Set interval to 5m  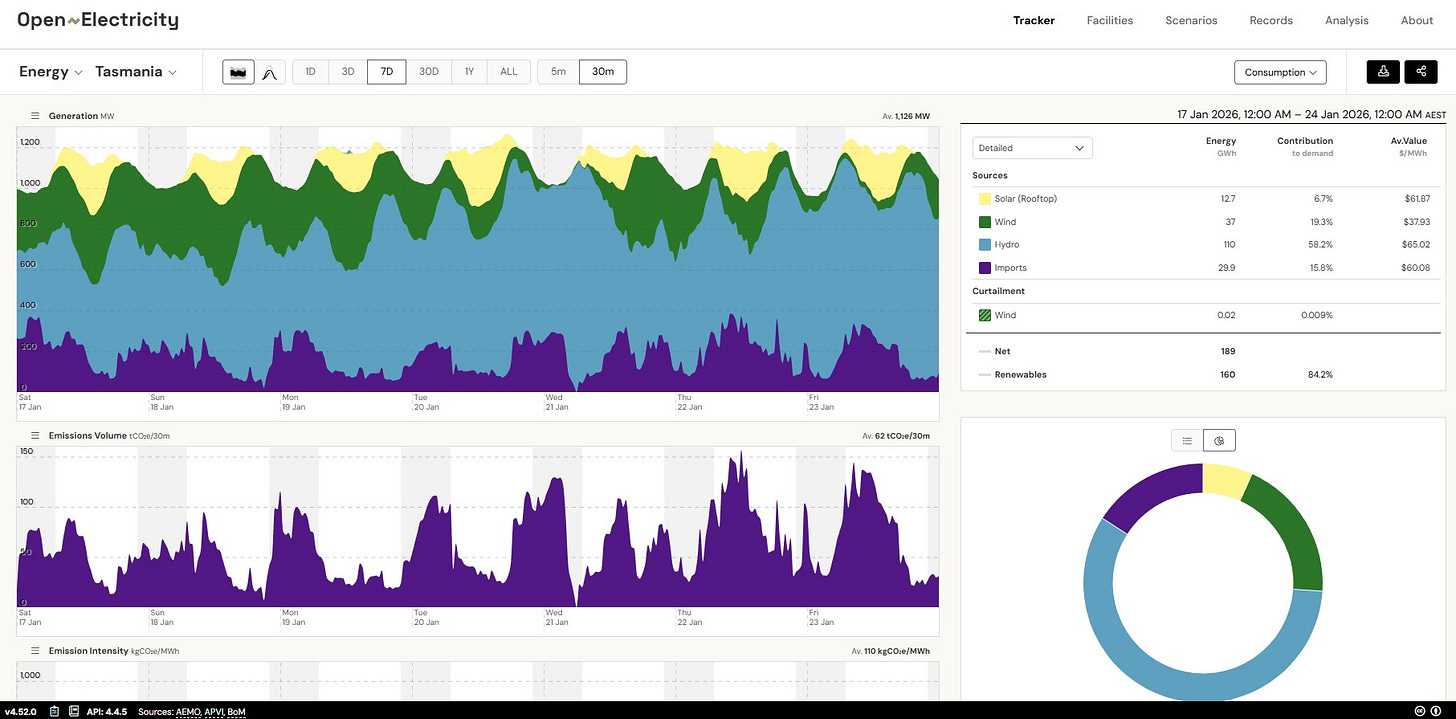(558, 72)
